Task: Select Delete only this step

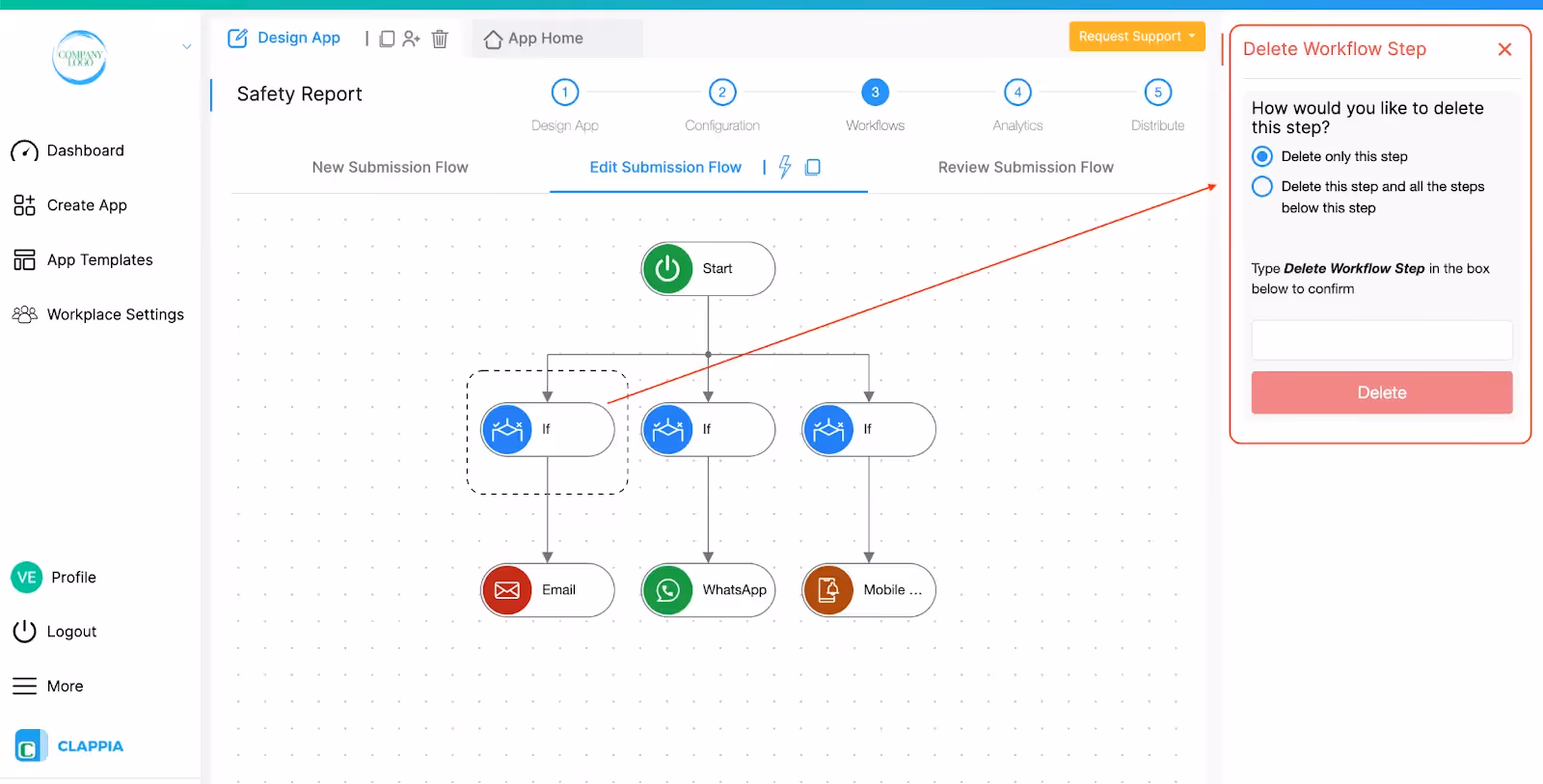Action: (1262, 156)
